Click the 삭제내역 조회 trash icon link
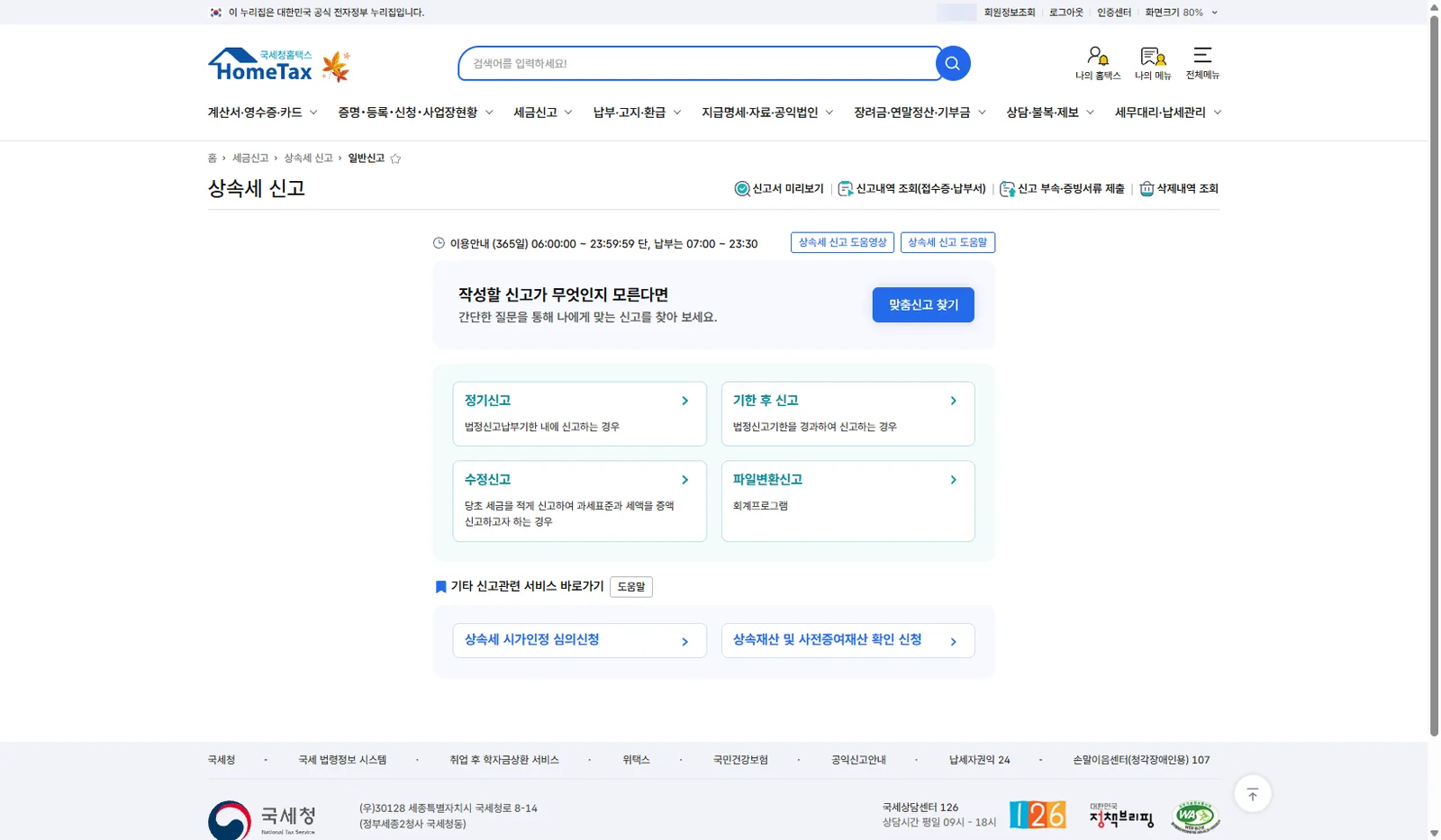The image size is (1441, 840). coord(1179,188)
